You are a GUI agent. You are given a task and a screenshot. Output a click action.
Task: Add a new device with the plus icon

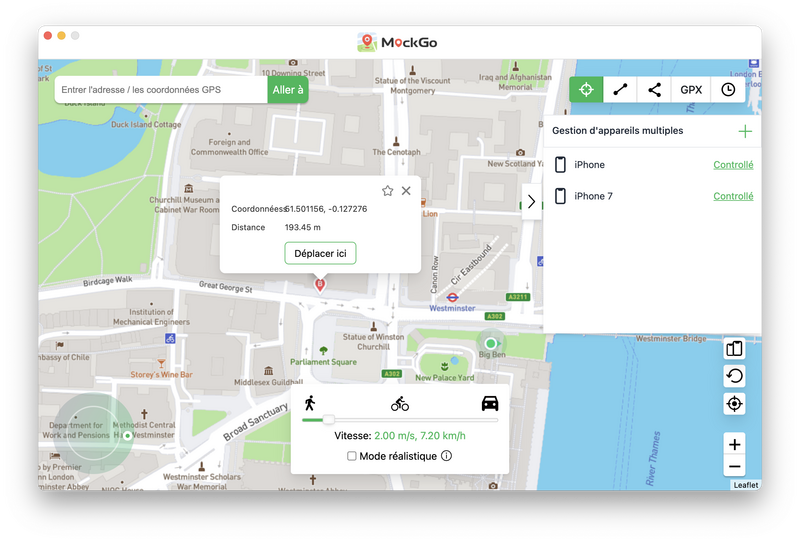[x=745, y=132]
